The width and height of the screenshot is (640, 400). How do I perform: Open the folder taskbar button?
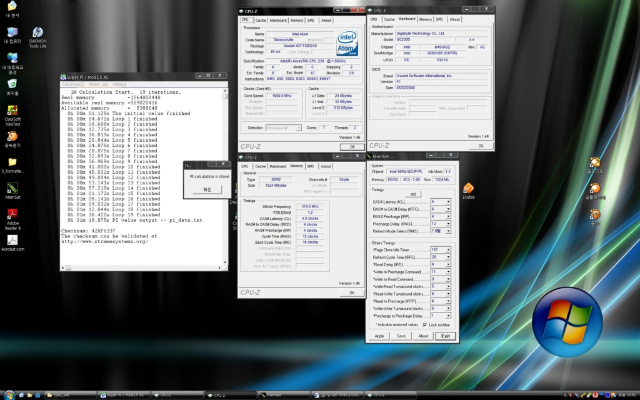click(x=69, y=395)
